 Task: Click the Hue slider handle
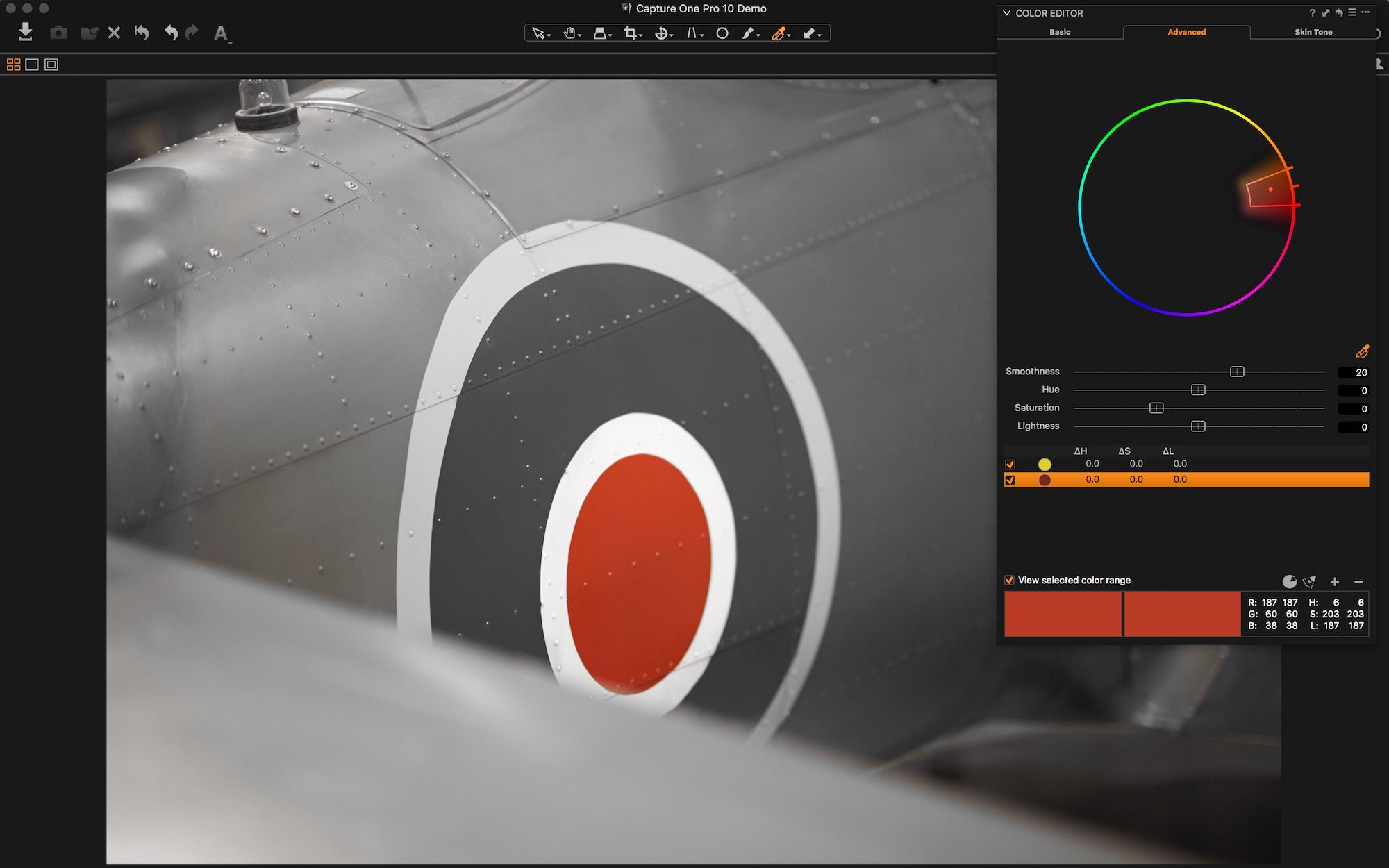pyautogui.click(x=1198, y=390)
